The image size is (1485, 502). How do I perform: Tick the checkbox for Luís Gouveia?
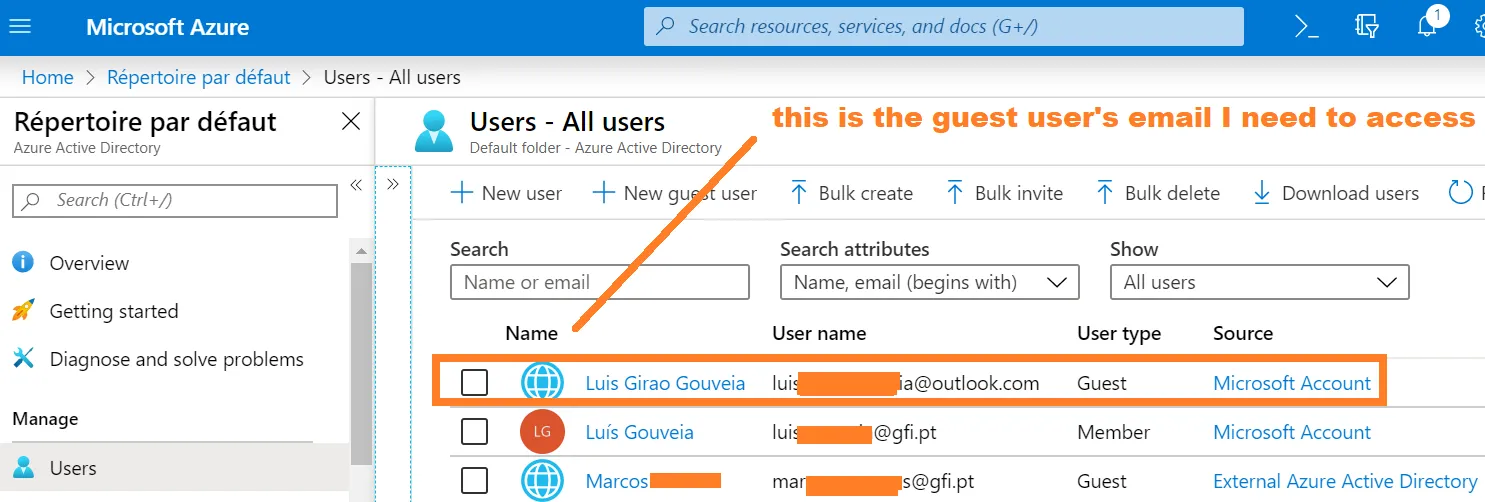(x=474, y=432)
